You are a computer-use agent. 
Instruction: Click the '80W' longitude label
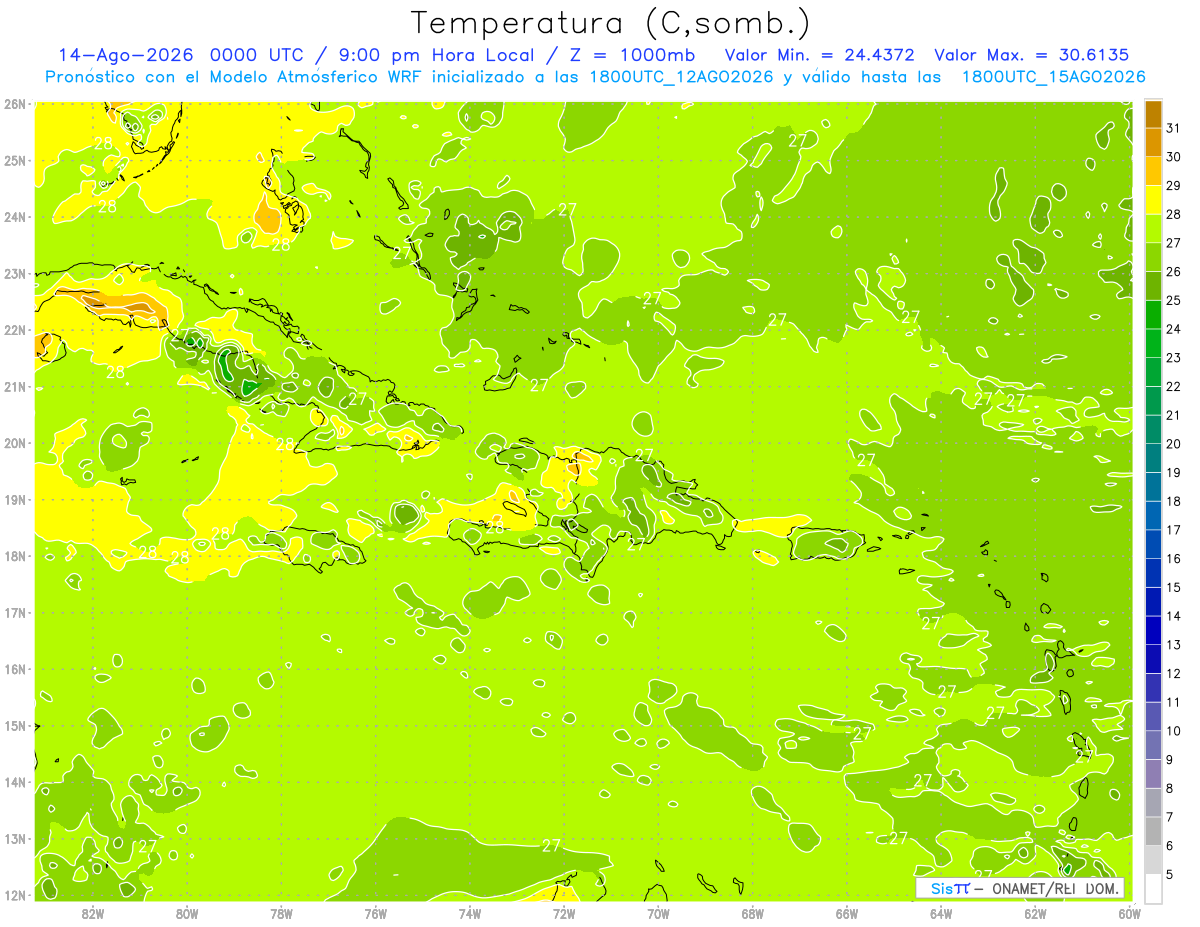tap(187, 914)
